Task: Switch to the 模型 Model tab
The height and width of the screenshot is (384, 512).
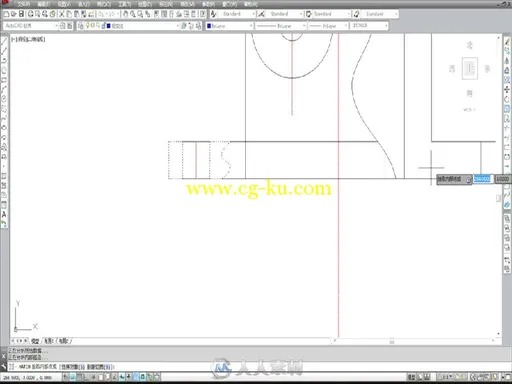Action: [x=35, y=341]
